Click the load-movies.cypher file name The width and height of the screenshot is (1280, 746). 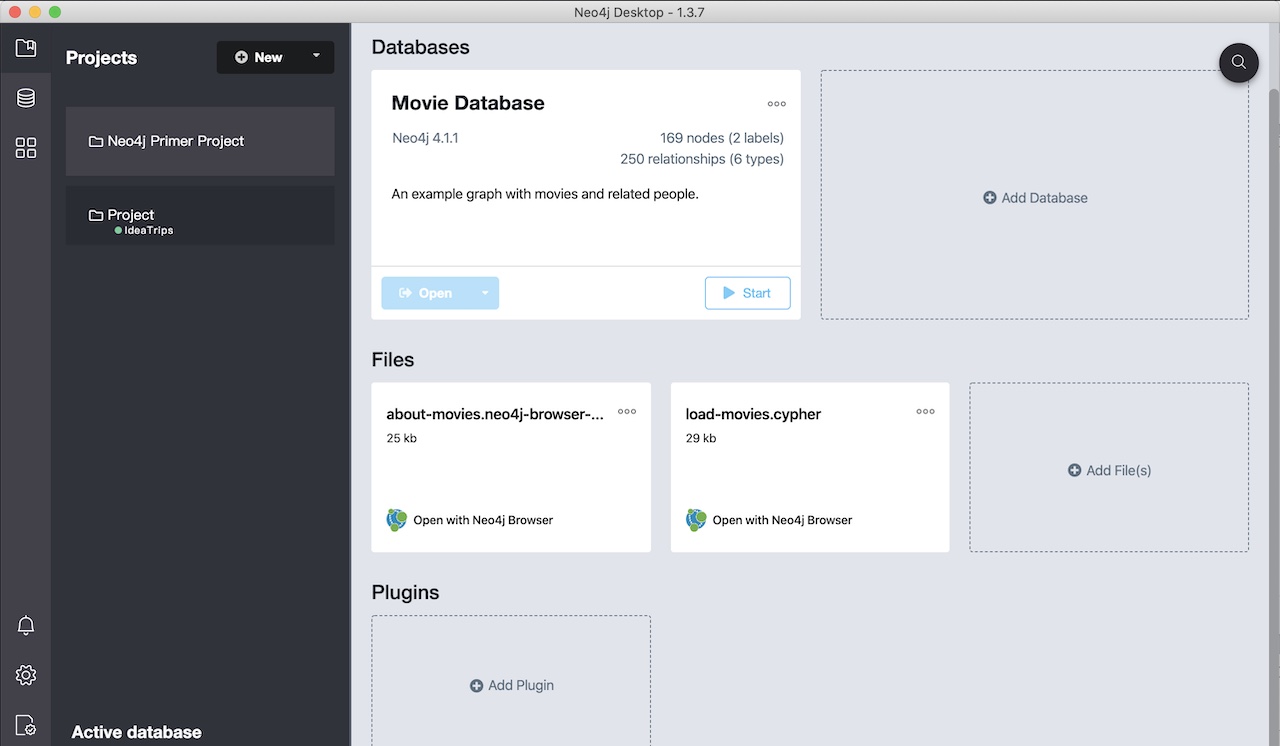[x=753, y=414]
